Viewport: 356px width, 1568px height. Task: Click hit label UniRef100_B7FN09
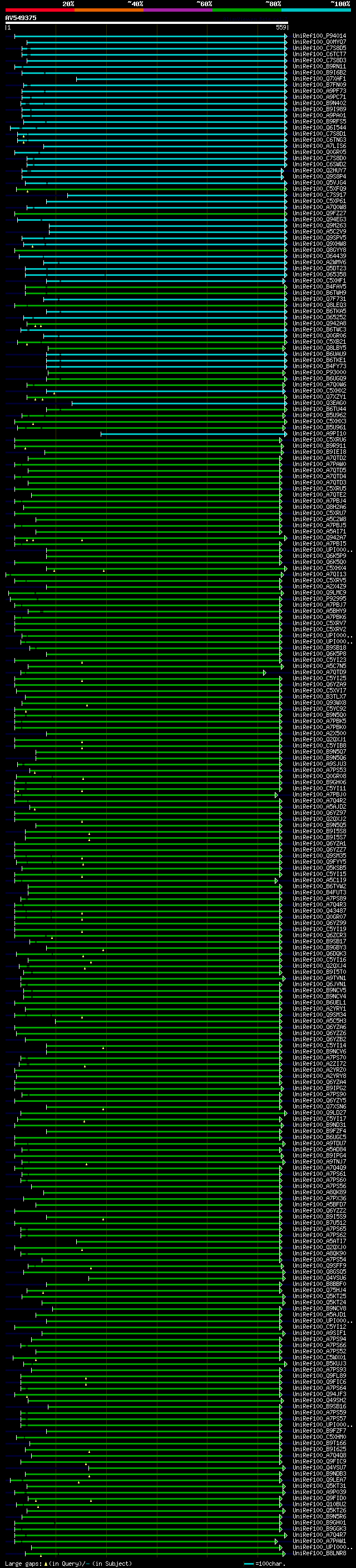click(319, 85)
